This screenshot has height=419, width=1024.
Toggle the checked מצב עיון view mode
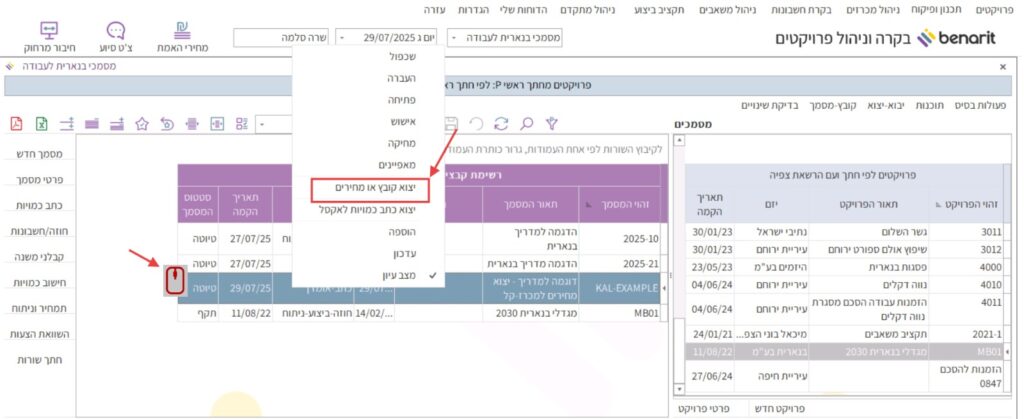tap(376, 274)
